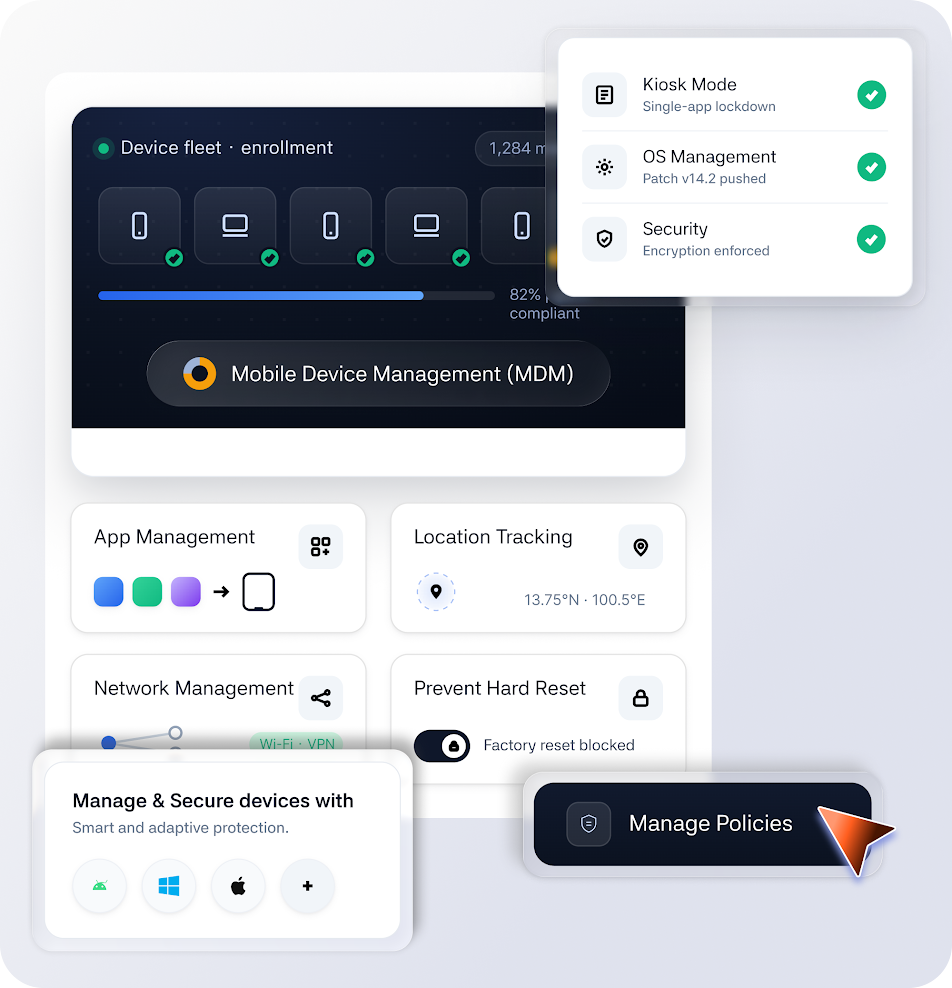952x988 pixels.
Task: Click the Factory reset blocked label
Action: (x=559, y=745)
